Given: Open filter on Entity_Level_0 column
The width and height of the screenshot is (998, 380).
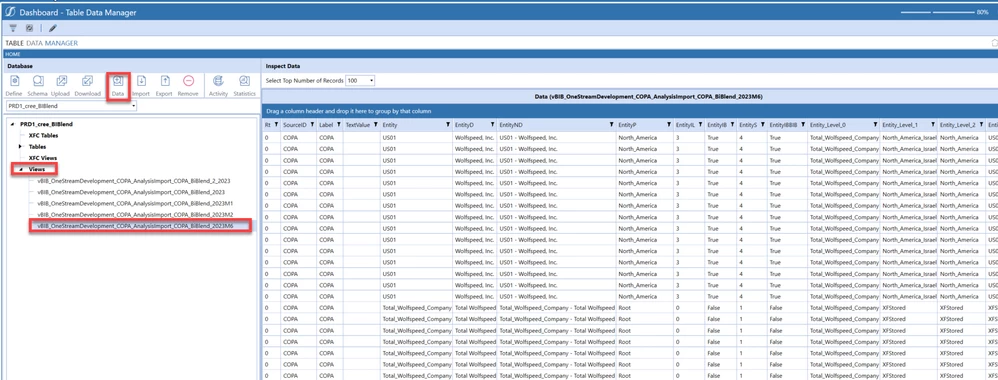Looking at the screenshot, I should tap(875, 125).
